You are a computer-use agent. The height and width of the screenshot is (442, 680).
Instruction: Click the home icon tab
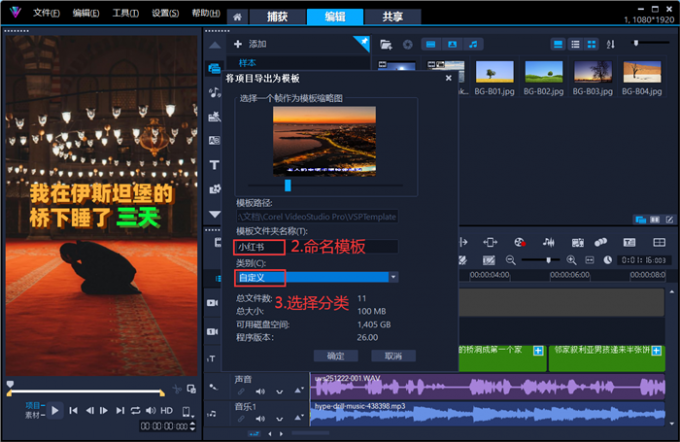pos(236,17)
